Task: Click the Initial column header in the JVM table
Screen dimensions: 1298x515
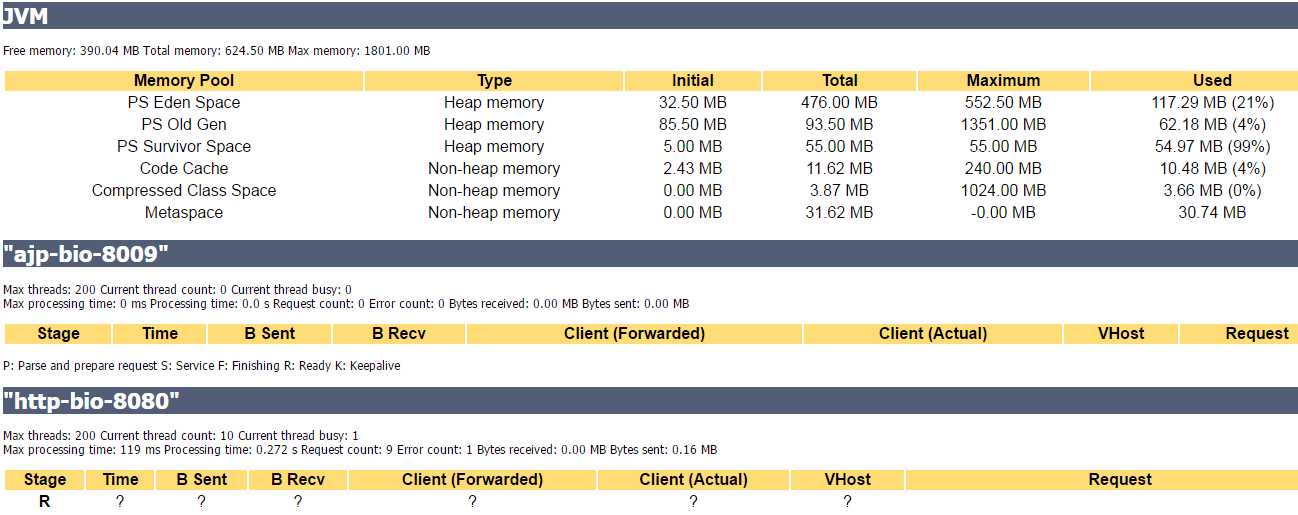Action: [x=693, y=80]
